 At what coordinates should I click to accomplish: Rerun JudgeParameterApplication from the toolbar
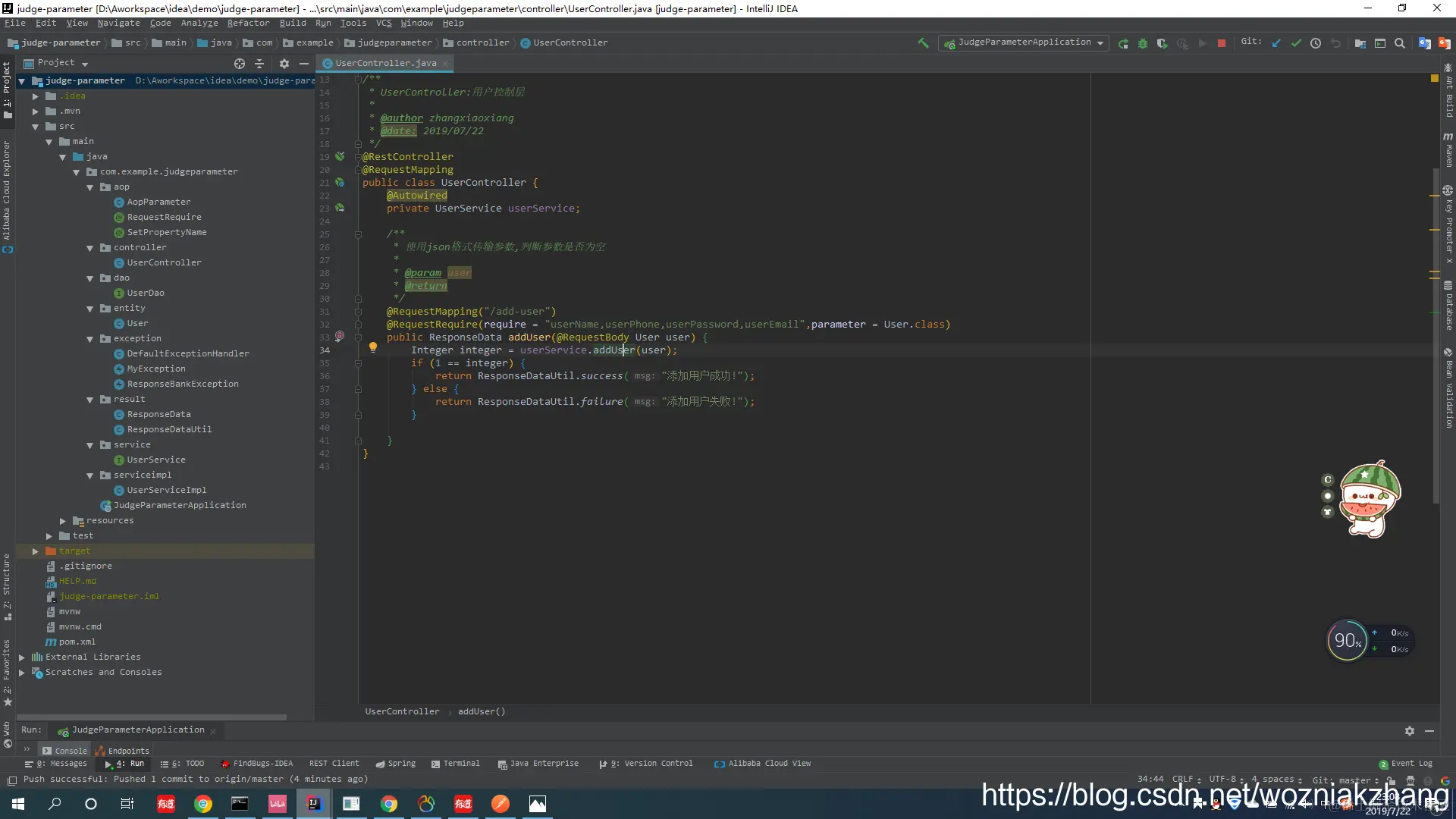click(x=1123, y=43)
